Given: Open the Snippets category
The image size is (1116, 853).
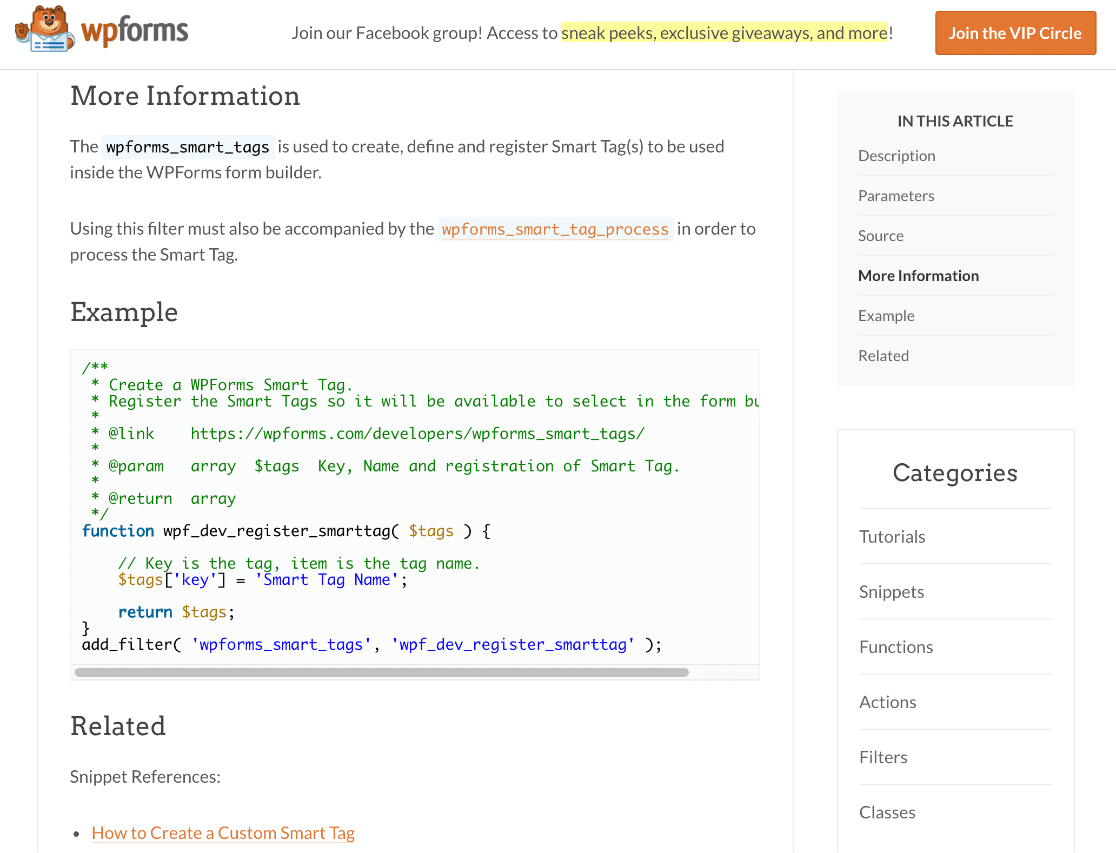Looking at the screenshot, I should 891,592.
